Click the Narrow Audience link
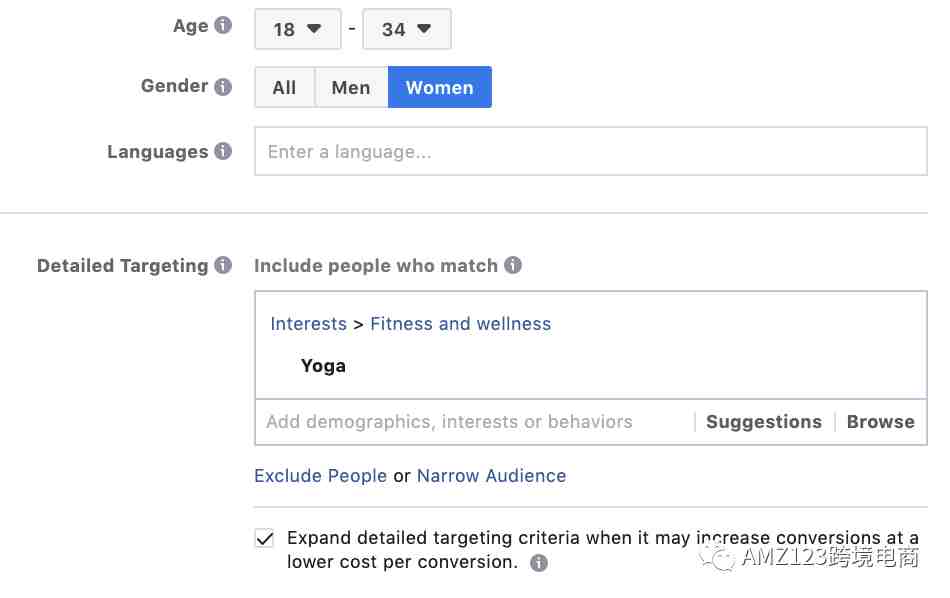 tap(491, 476)
